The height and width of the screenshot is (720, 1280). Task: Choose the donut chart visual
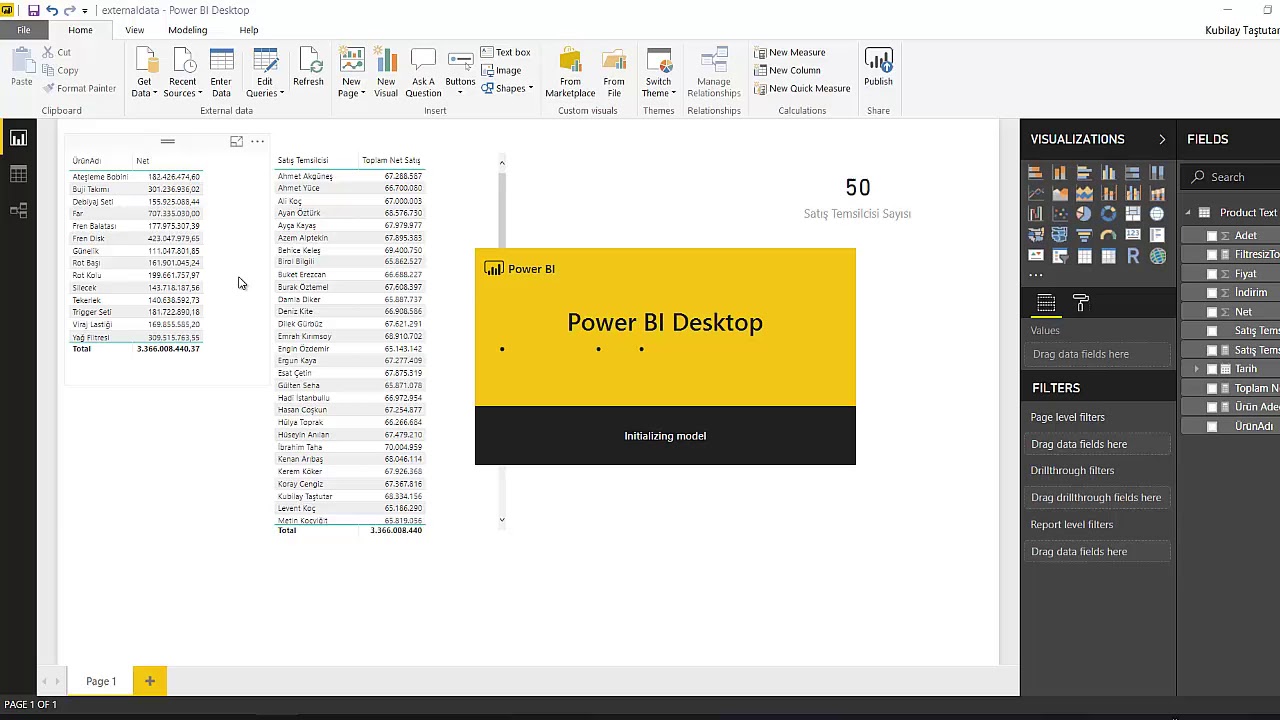tap(1109, 213)
